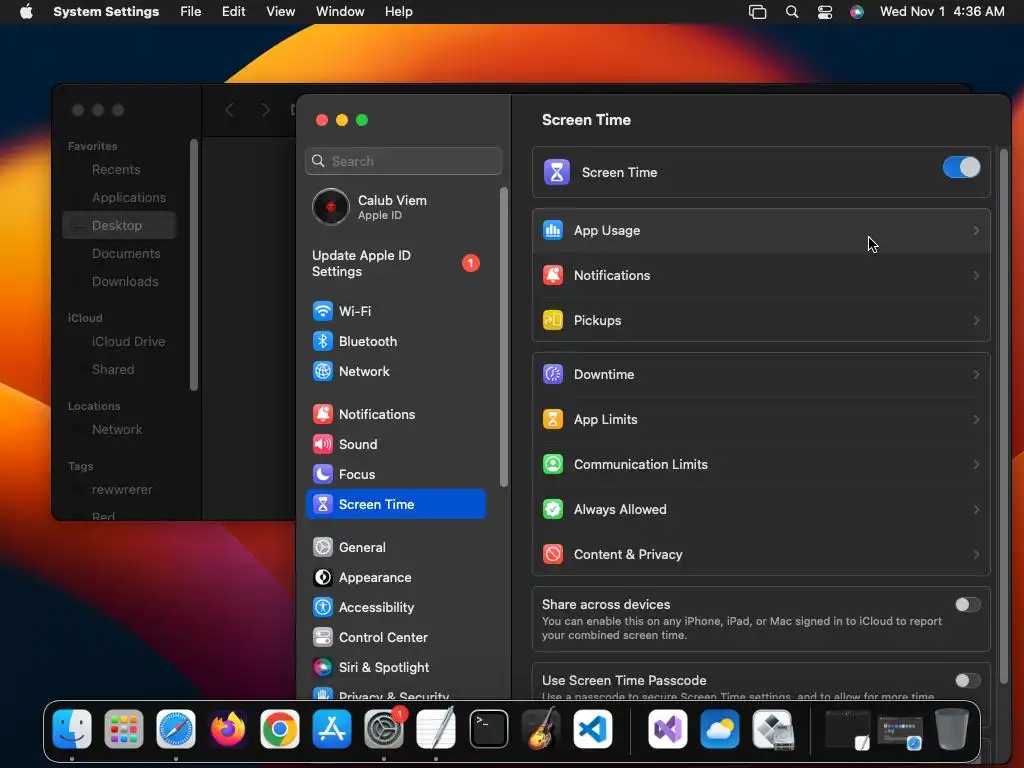
Task: Expand Communication Limits row chevron
Action: click(x=976, y=464)
